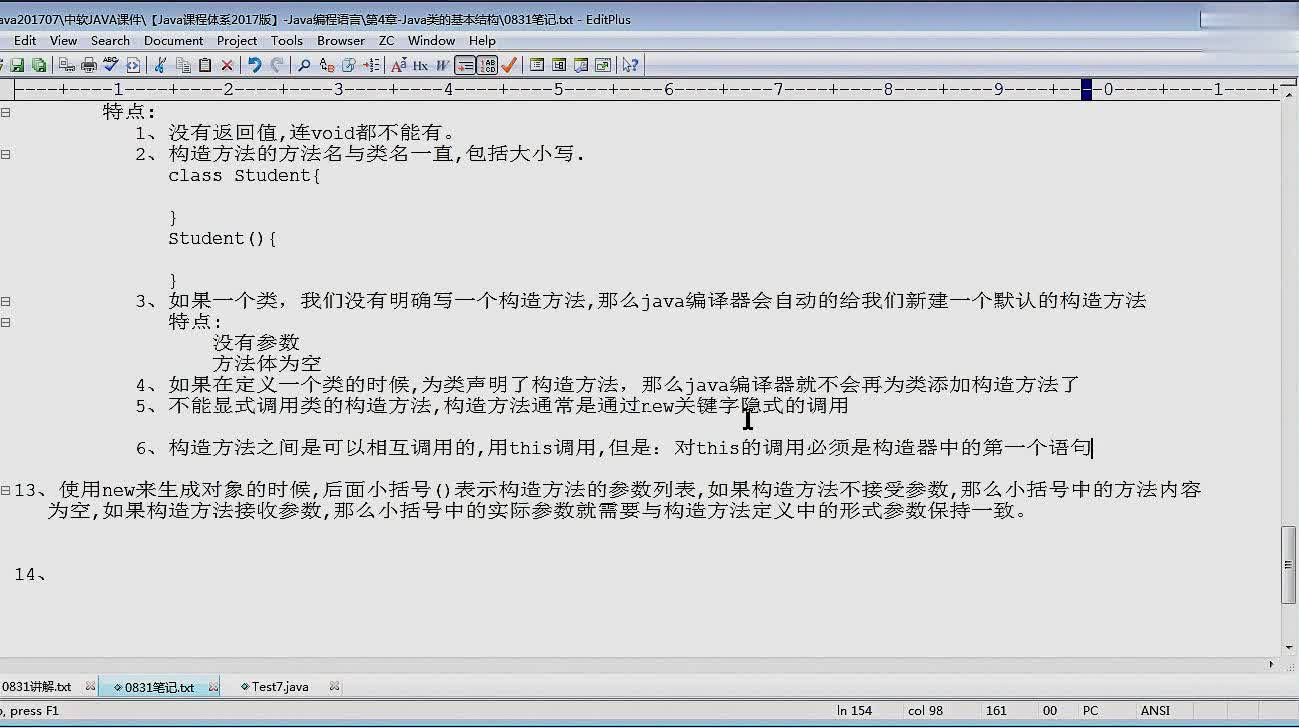Close the Test7.java tab
Screen dimensions: 1299x728
pos(334,687)
